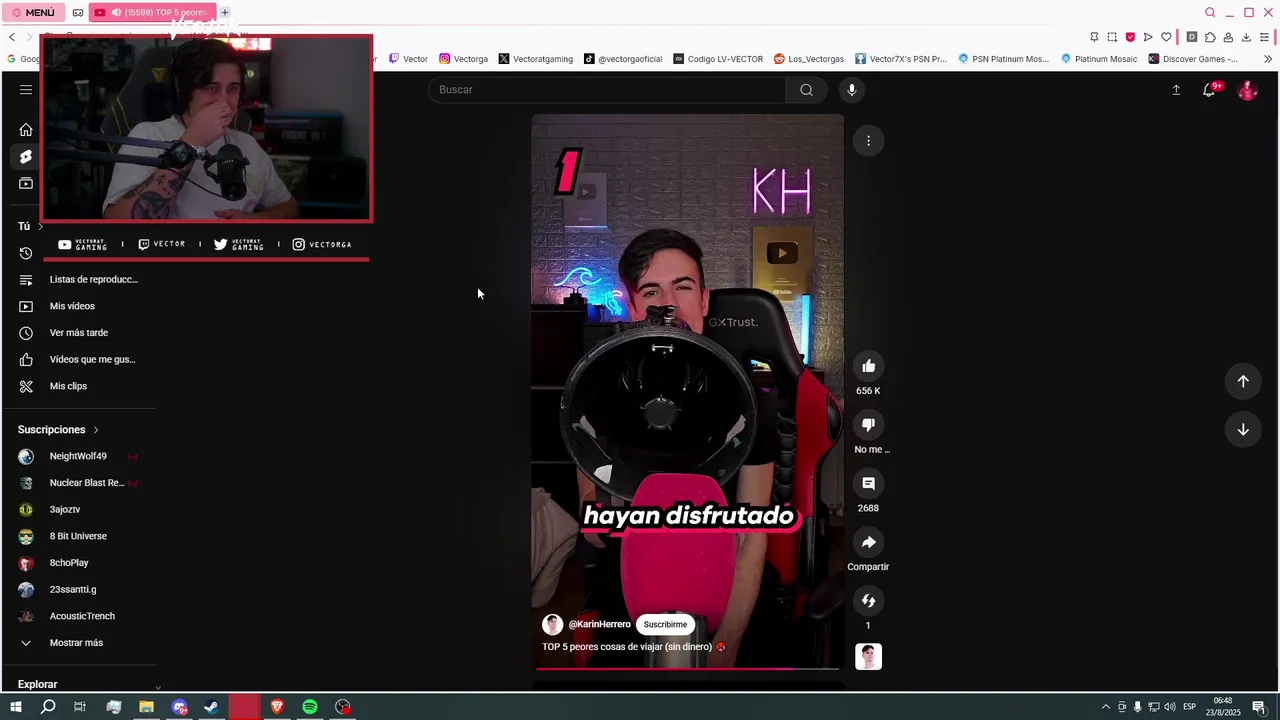Open the browser MENÚ button
This screenshot has width=1280, height=720.
click(34, 13)
